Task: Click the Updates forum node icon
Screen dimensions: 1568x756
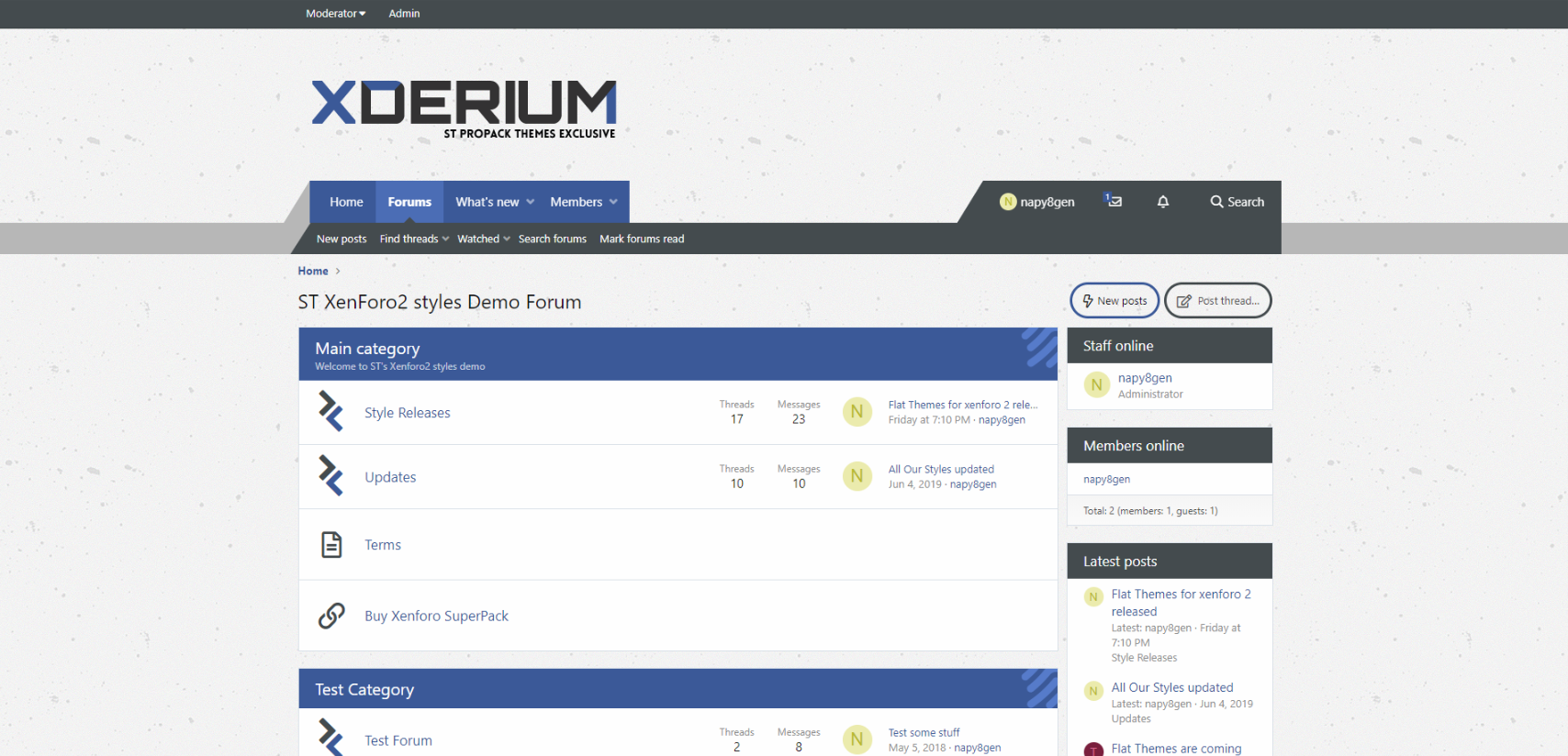Action: [330, 475]
